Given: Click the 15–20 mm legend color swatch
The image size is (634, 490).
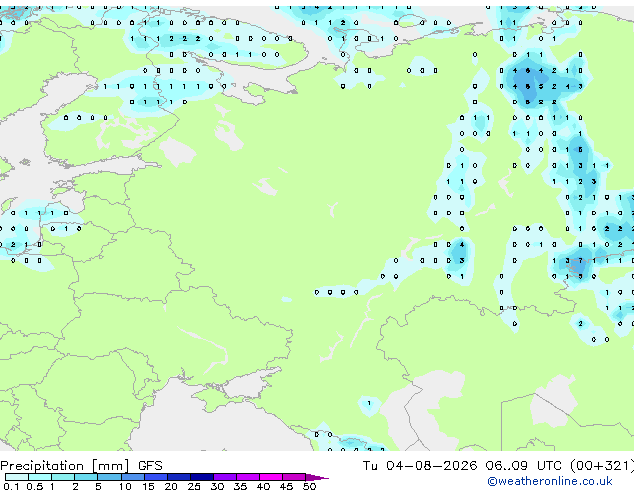Looking at the screenshot, I should [x=155, y=477].
